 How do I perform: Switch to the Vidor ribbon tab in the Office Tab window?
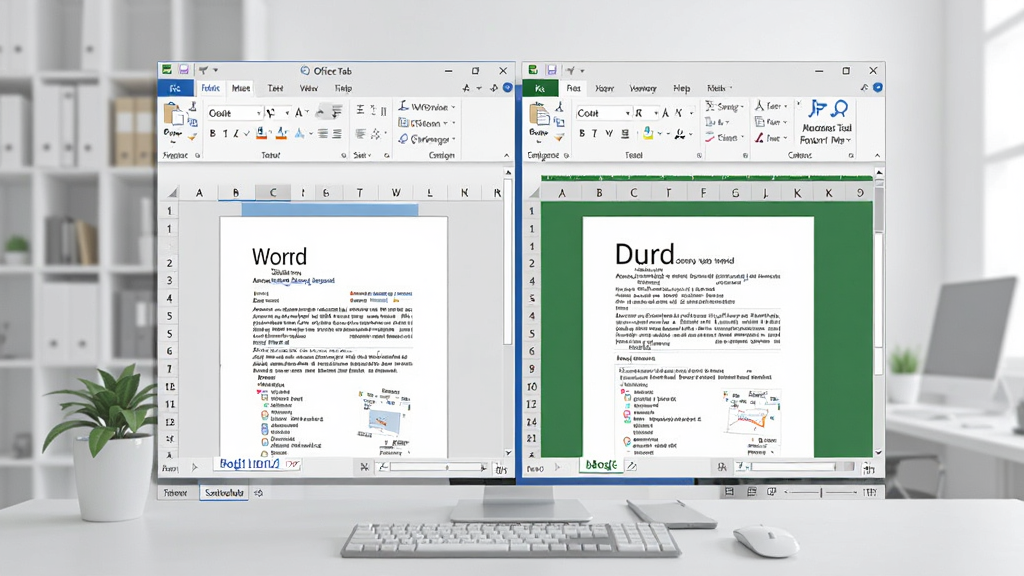click(309, 88)
